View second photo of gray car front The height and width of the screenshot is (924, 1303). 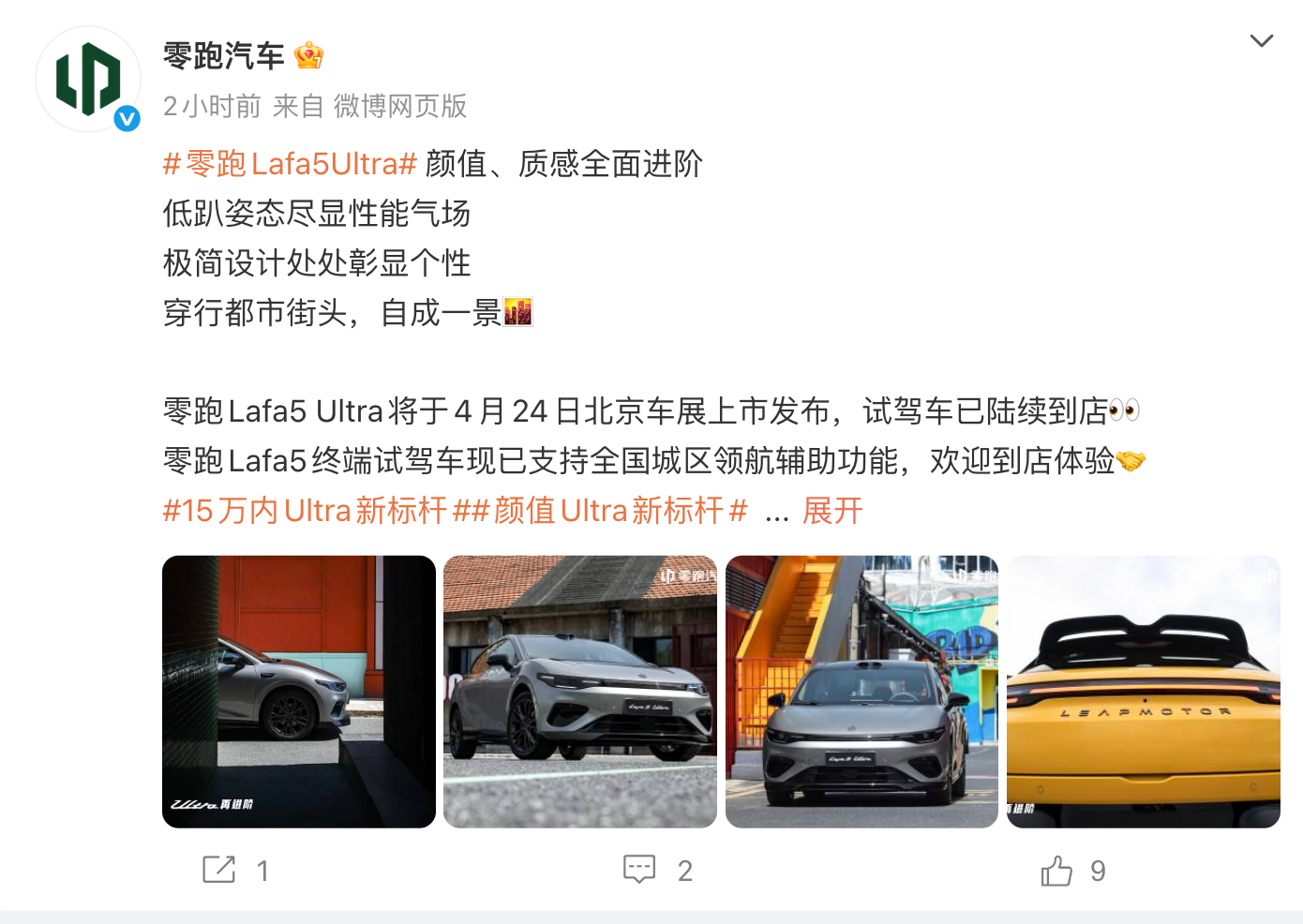pyautogui.click(x=580, y=692)
